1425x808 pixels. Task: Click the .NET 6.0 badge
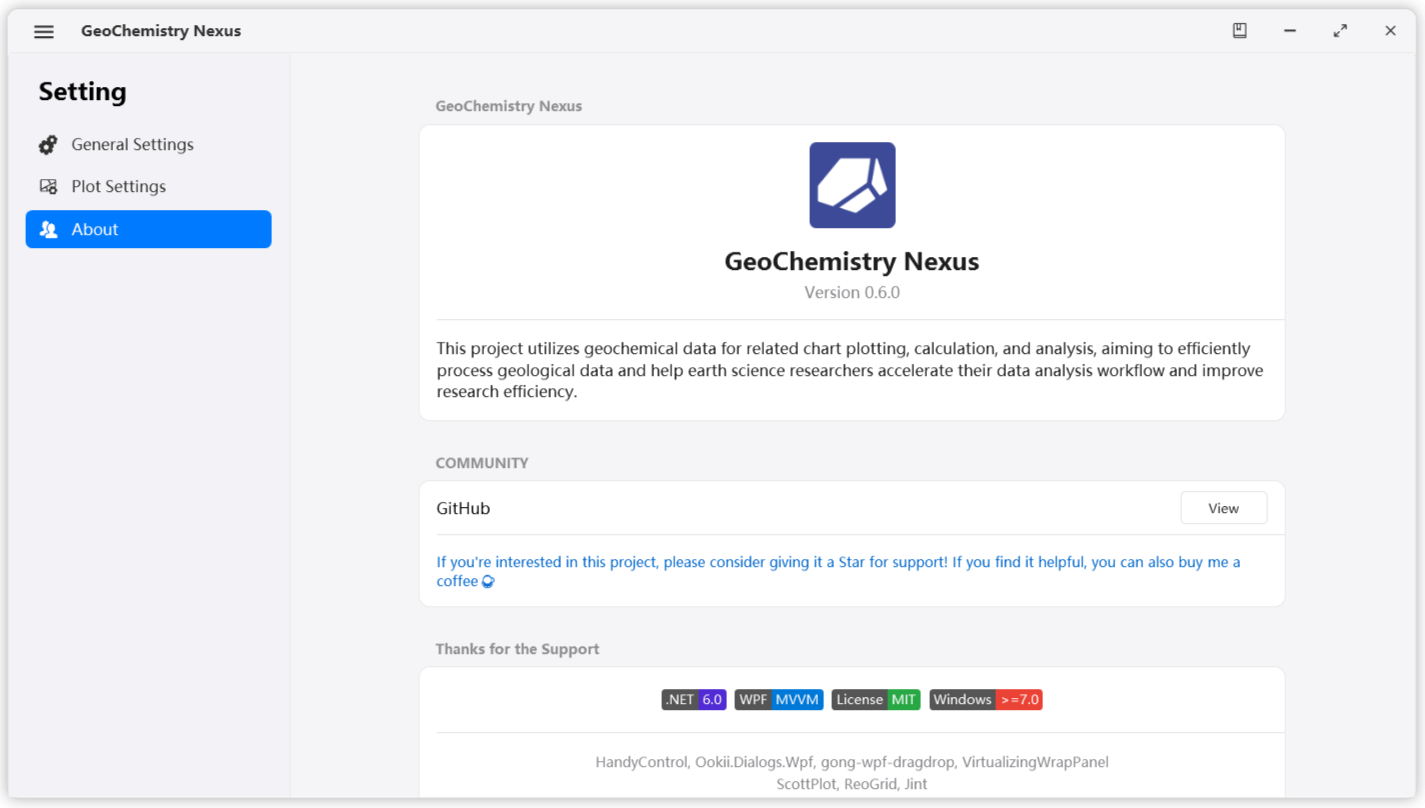(x=693, y=700)
